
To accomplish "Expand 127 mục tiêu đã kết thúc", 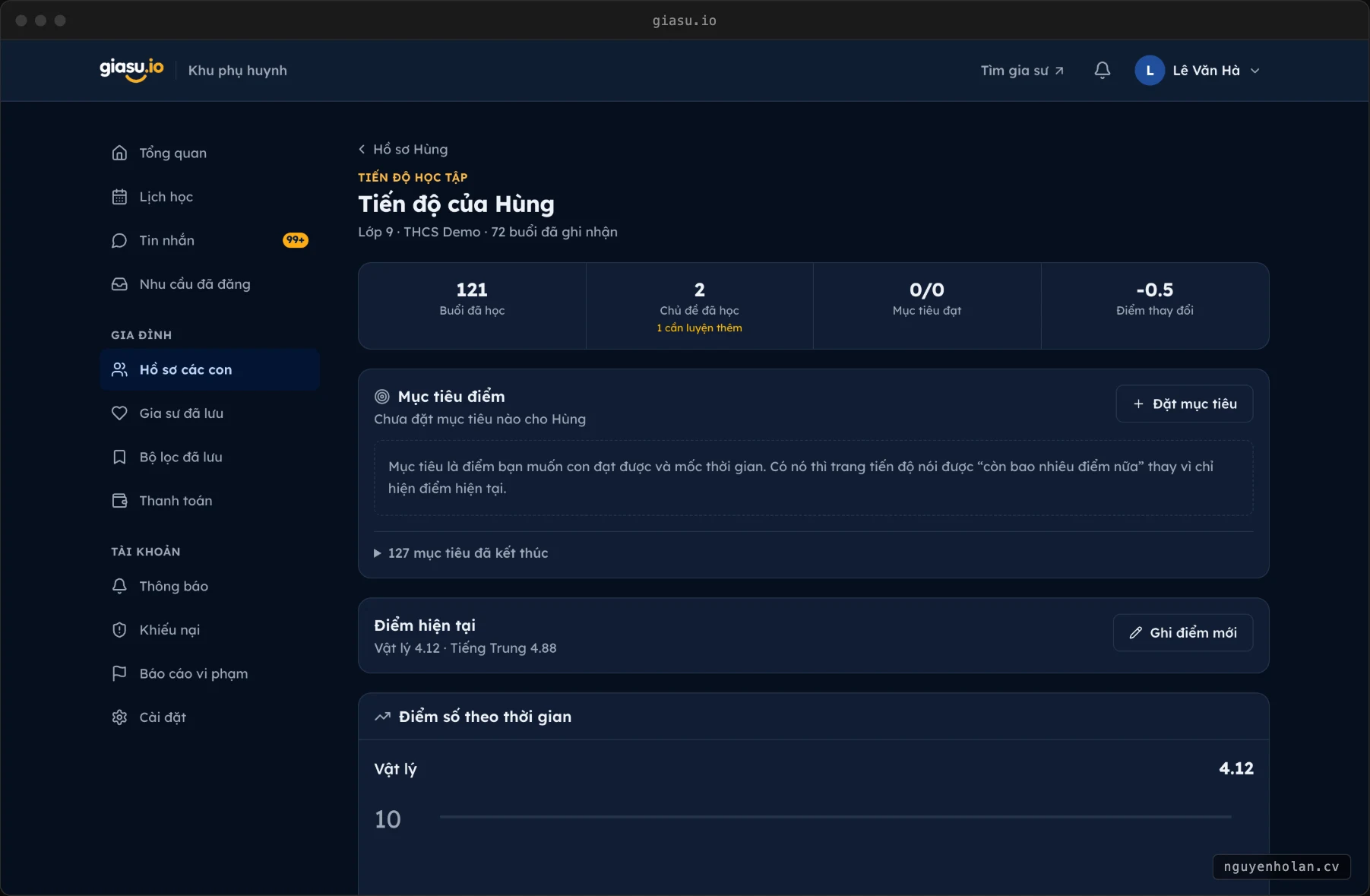I will click(461, 553).
